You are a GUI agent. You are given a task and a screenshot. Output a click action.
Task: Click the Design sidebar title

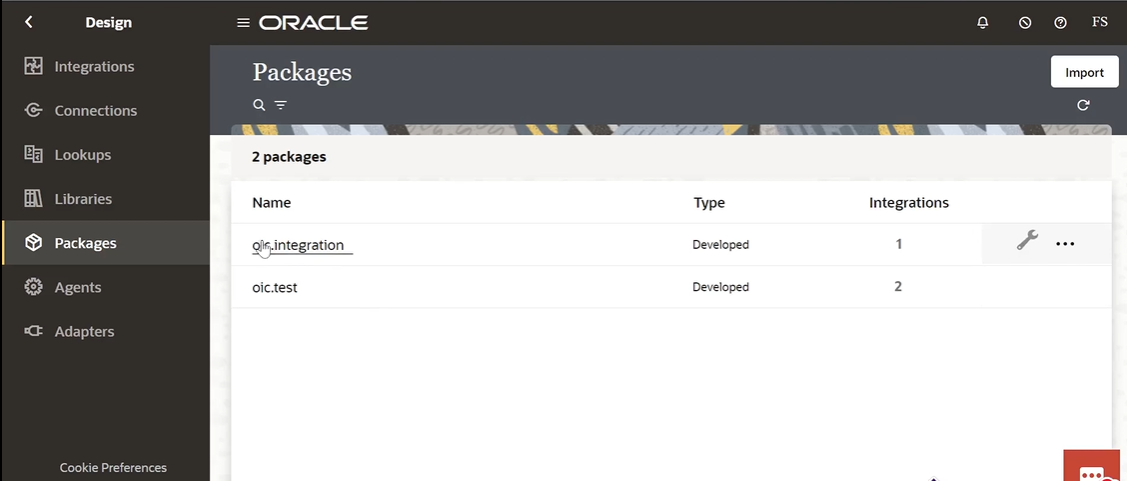pos(108,22)
